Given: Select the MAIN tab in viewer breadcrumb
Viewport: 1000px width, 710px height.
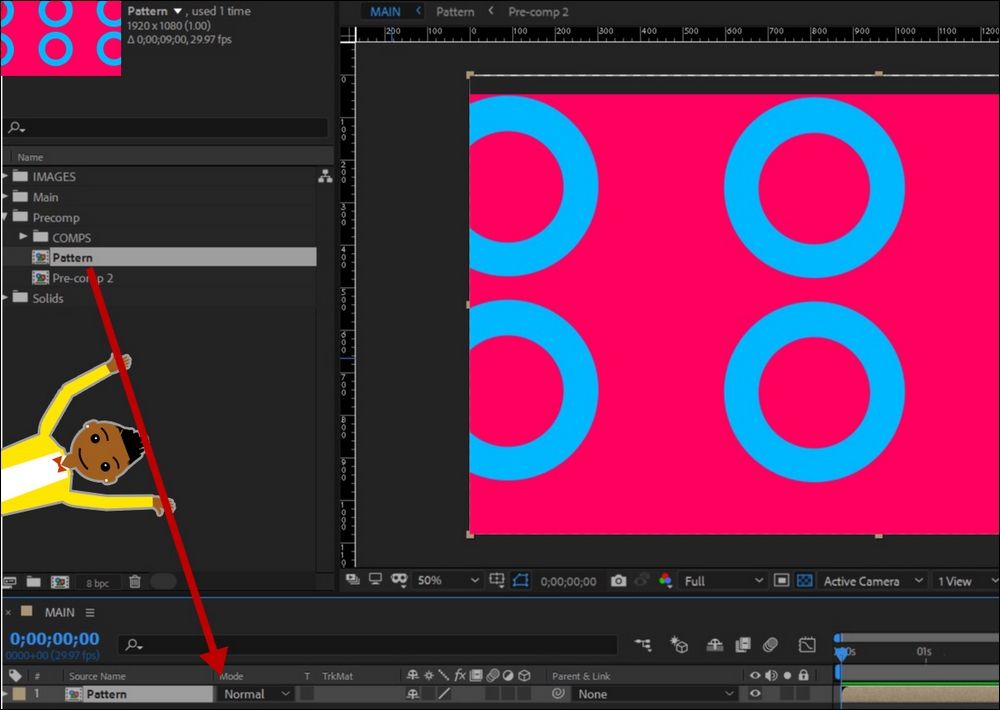Looking at the screenshot, I should coord(385,11).
